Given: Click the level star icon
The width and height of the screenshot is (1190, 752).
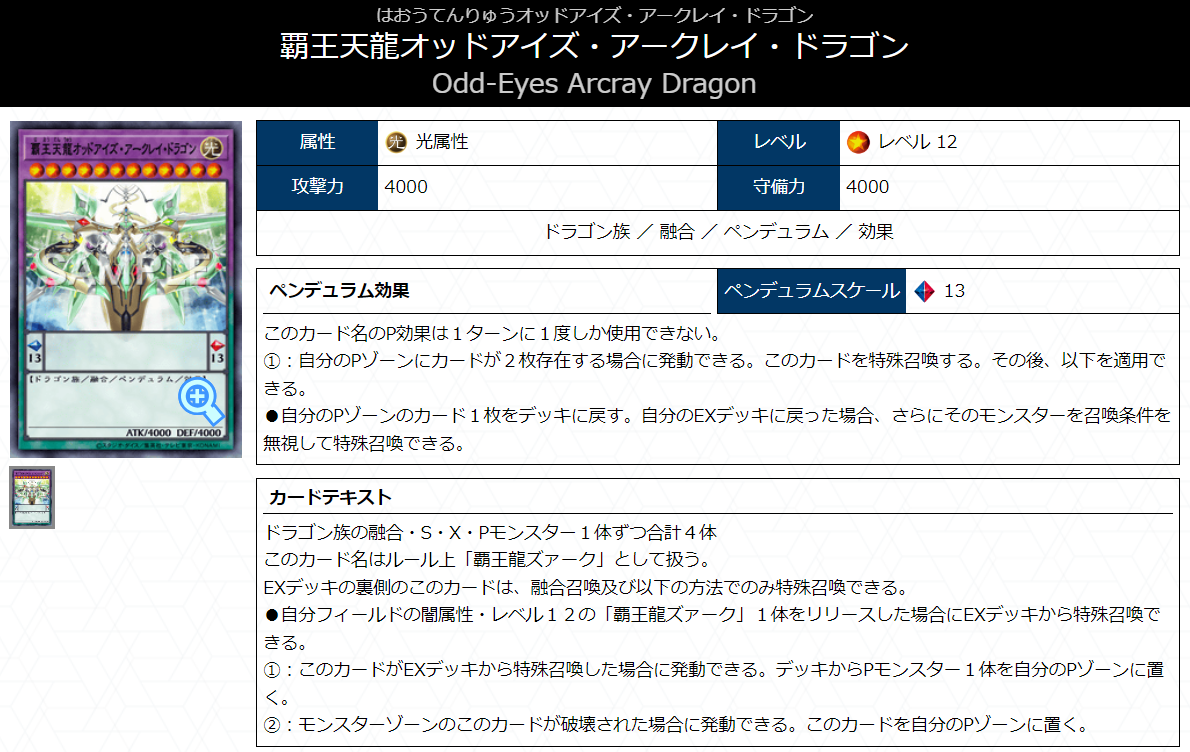Looking at the screenshot, I should click(x=858, y=142).
